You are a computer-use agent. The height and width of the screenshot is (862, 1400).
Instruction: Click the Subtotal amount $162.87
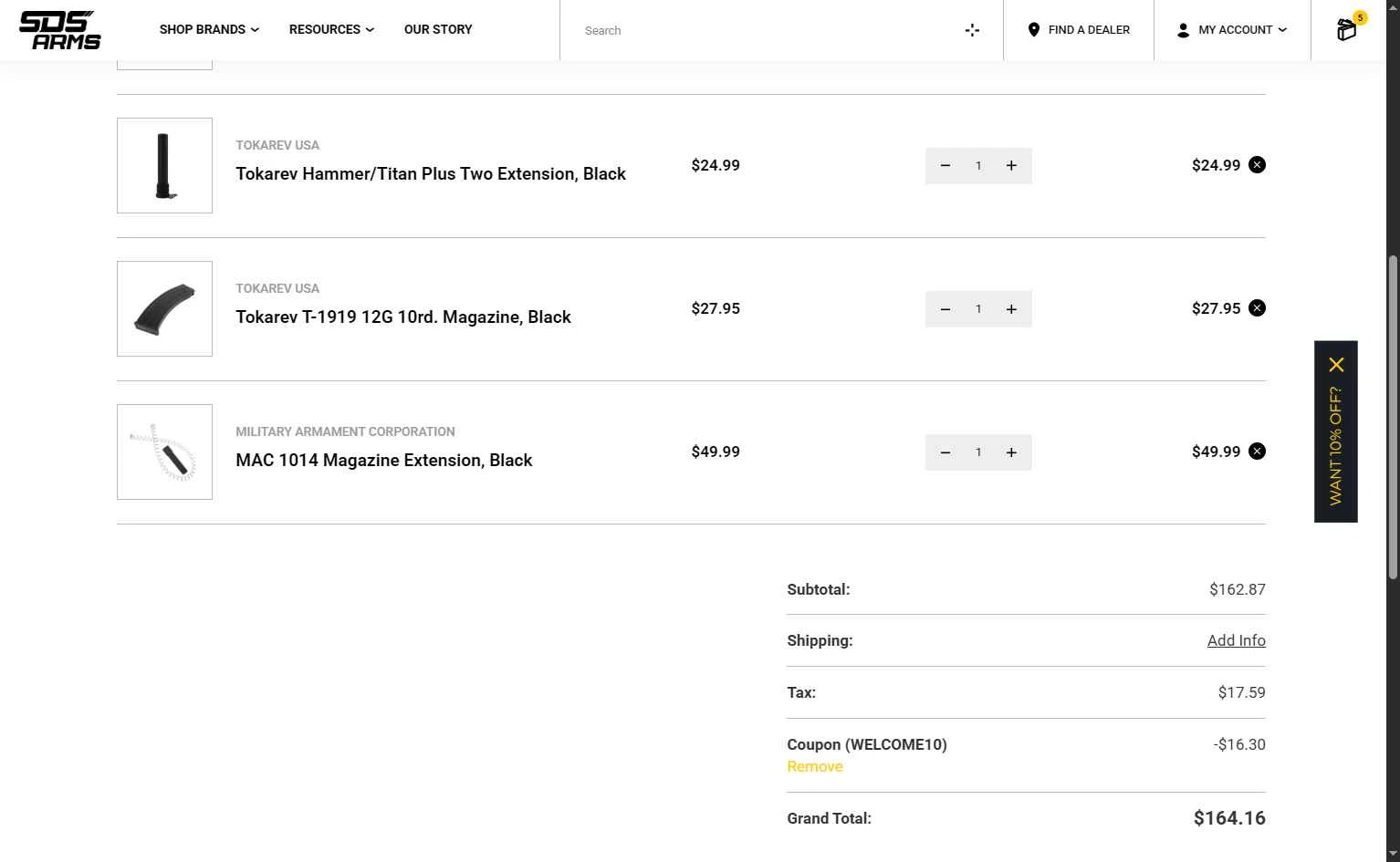pyautogui.click(x=1238, y=590)
